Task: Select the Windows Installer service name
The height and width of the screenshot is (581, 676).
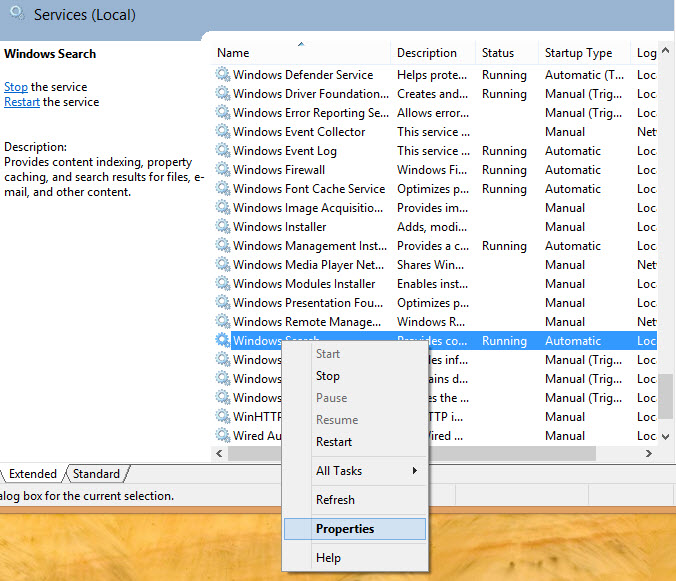Action: pos(279,227)
